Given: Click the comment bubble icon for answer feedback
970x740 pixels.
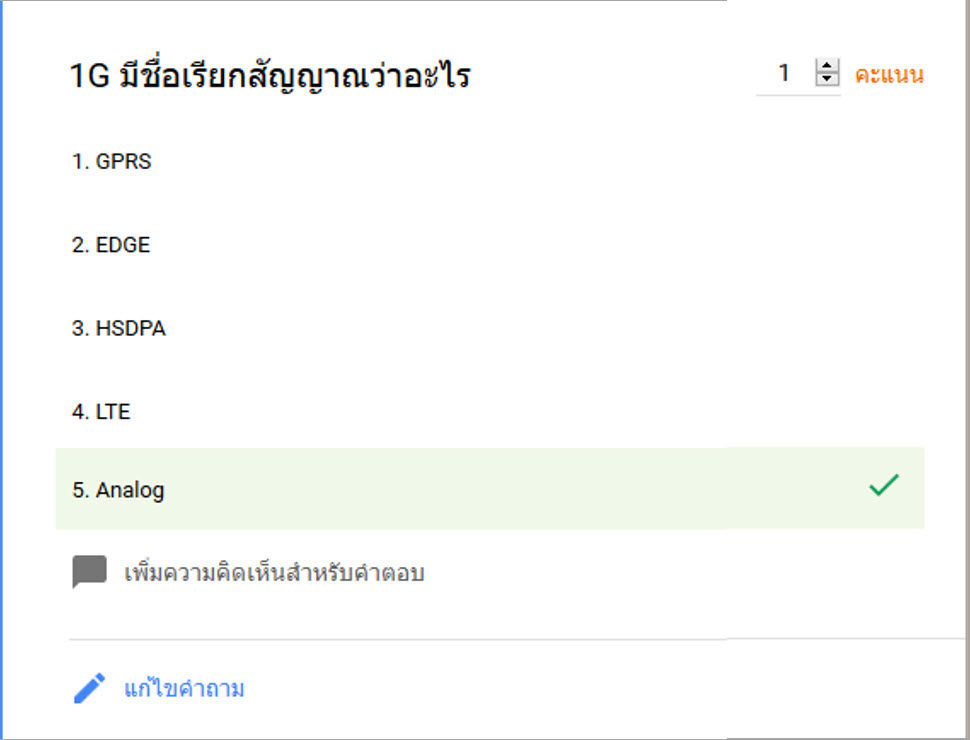Looking at the screenshot, I should pyautogui.click(x=90, y=570).
